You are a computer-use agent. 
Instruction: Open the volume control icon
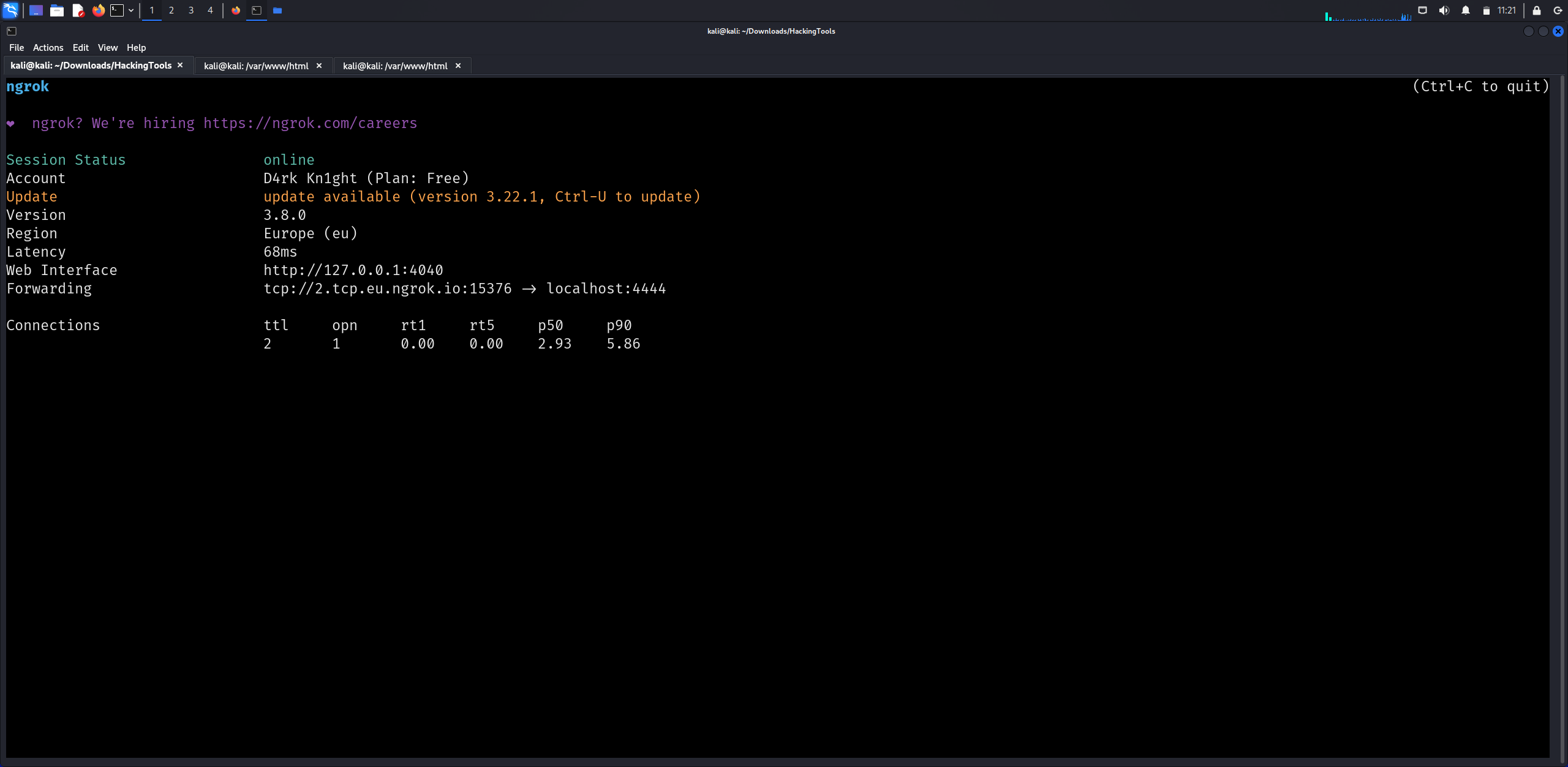(1444, 10)
